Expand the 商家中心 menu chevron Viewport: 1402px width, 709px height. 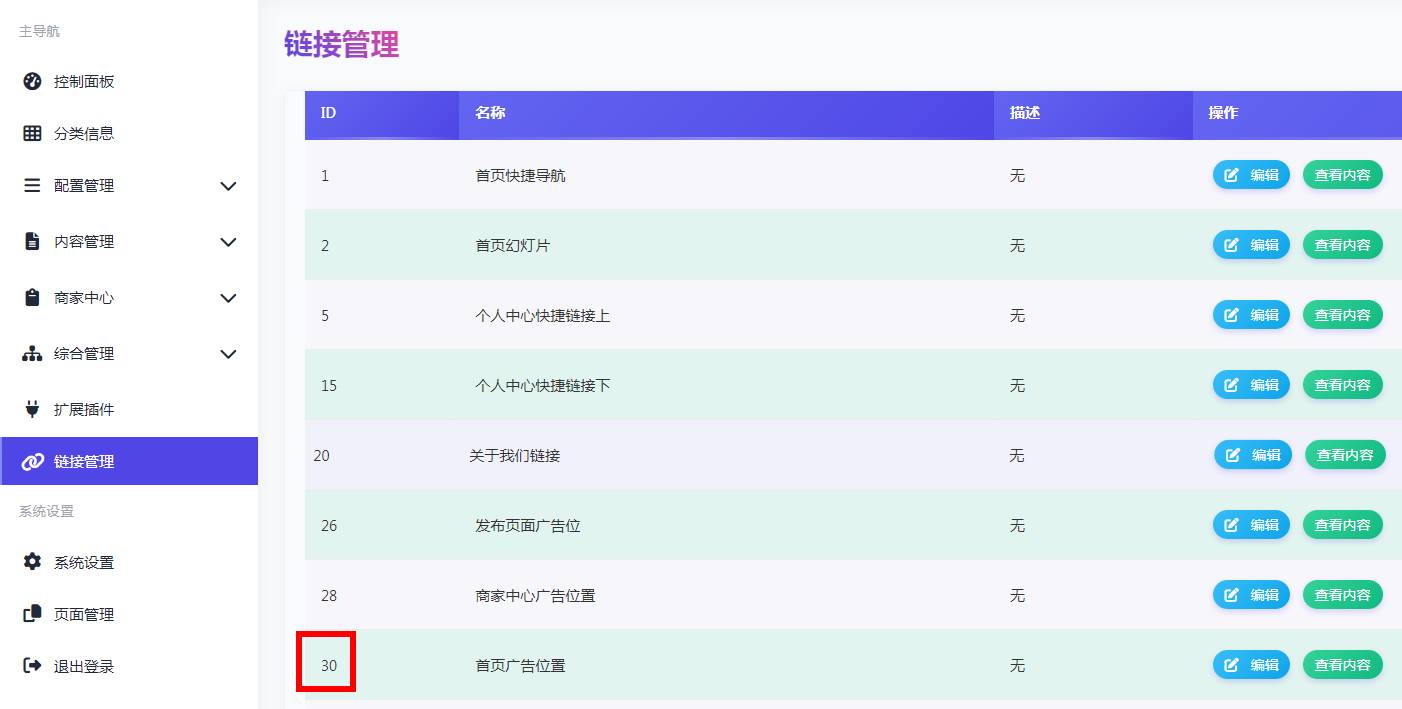coord(228,298)
